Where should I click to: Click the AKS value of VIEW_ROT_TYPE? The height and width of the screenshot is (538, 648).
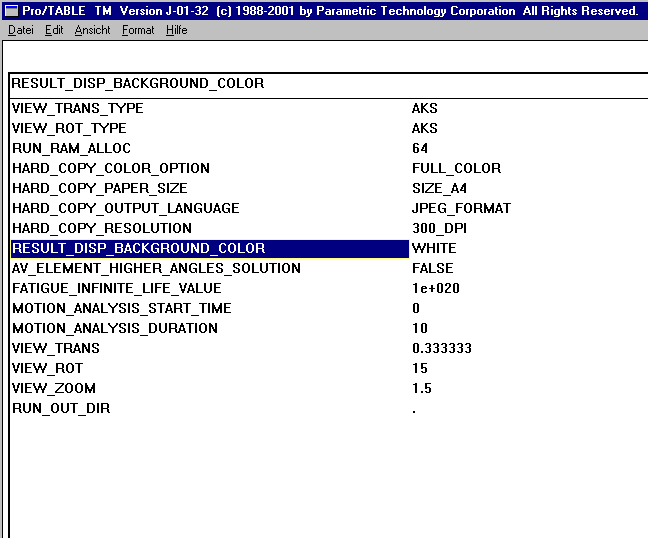click(x=424, y=128)
